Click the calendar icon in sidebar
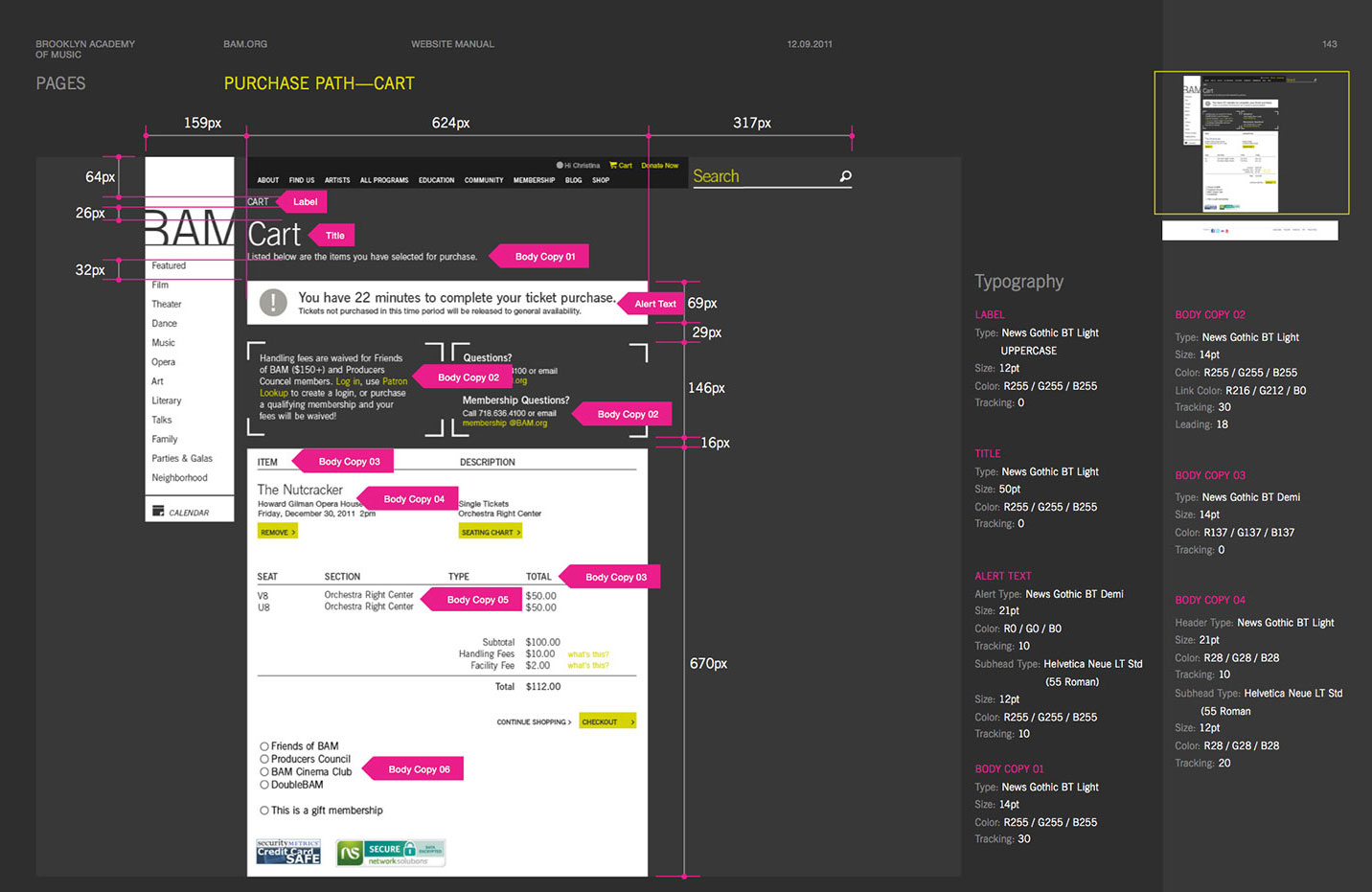1372x892 pixels. coord(158,512)
